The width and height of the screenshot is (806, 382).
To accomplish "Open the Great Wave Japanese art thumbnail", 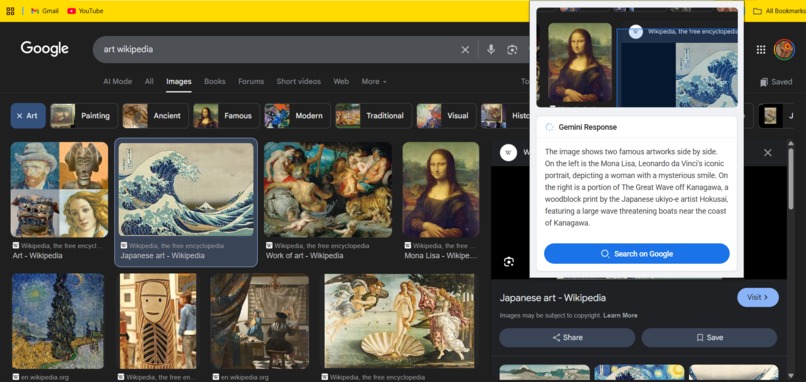I will point(186,189).
